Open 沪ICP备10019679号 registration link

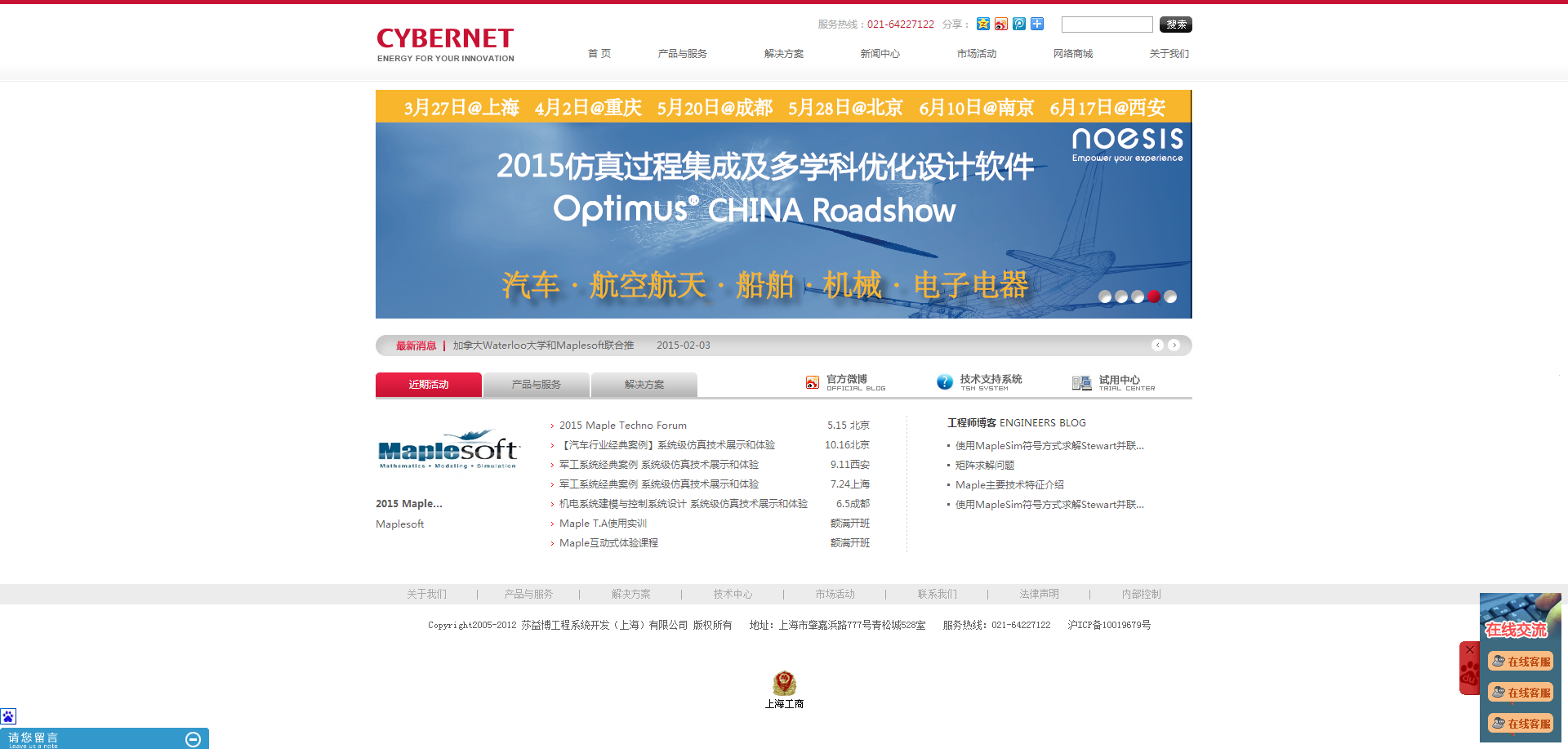pyautogui.click(x=1109, y=625)
